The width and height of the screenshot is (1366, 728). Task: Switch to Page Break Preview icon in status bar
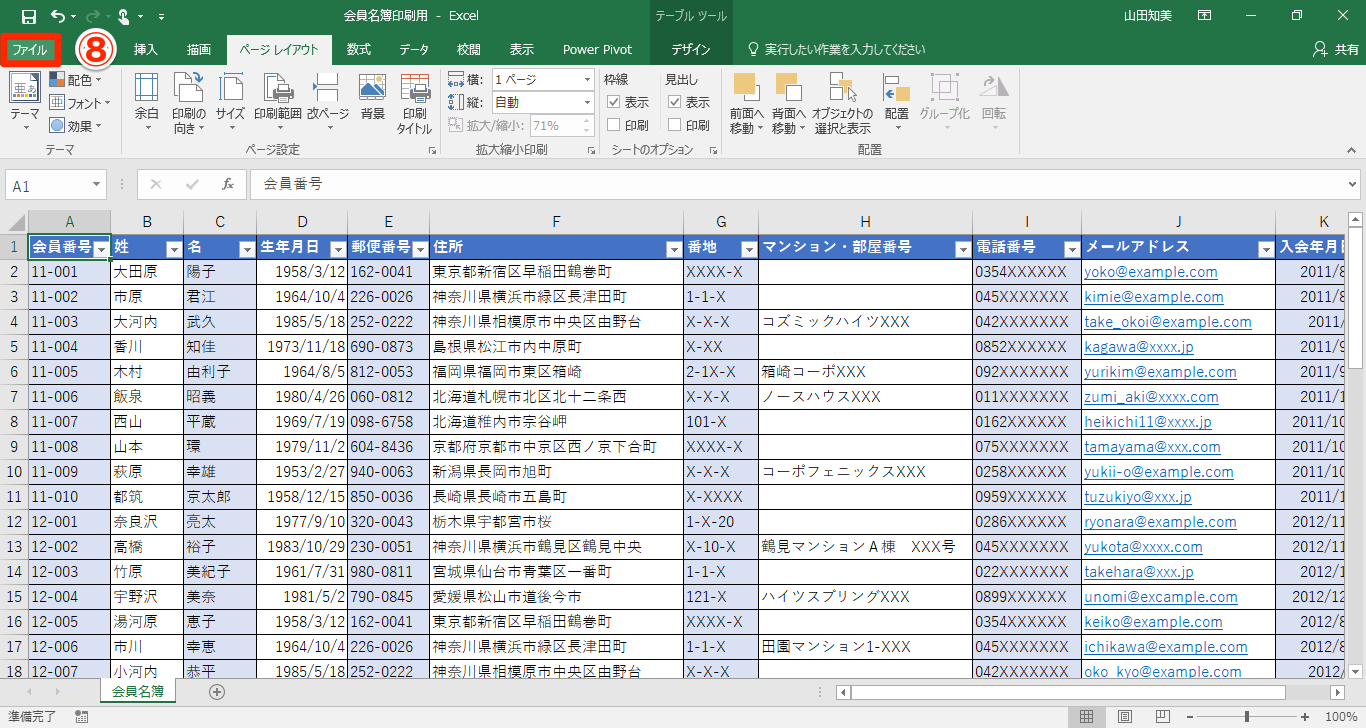point(1163,716)
